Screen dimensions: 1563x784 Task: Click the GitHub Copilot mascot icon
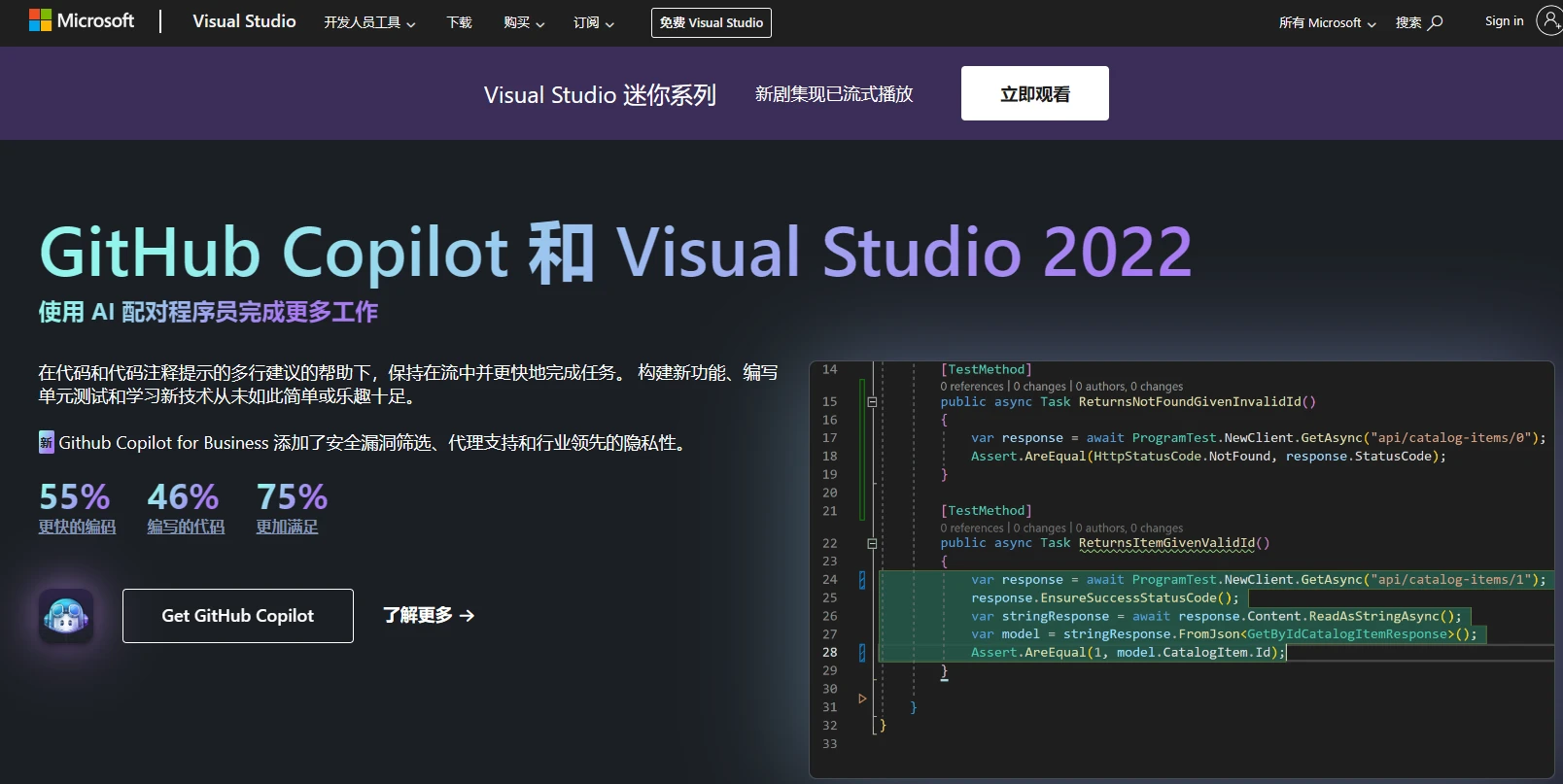66,615
